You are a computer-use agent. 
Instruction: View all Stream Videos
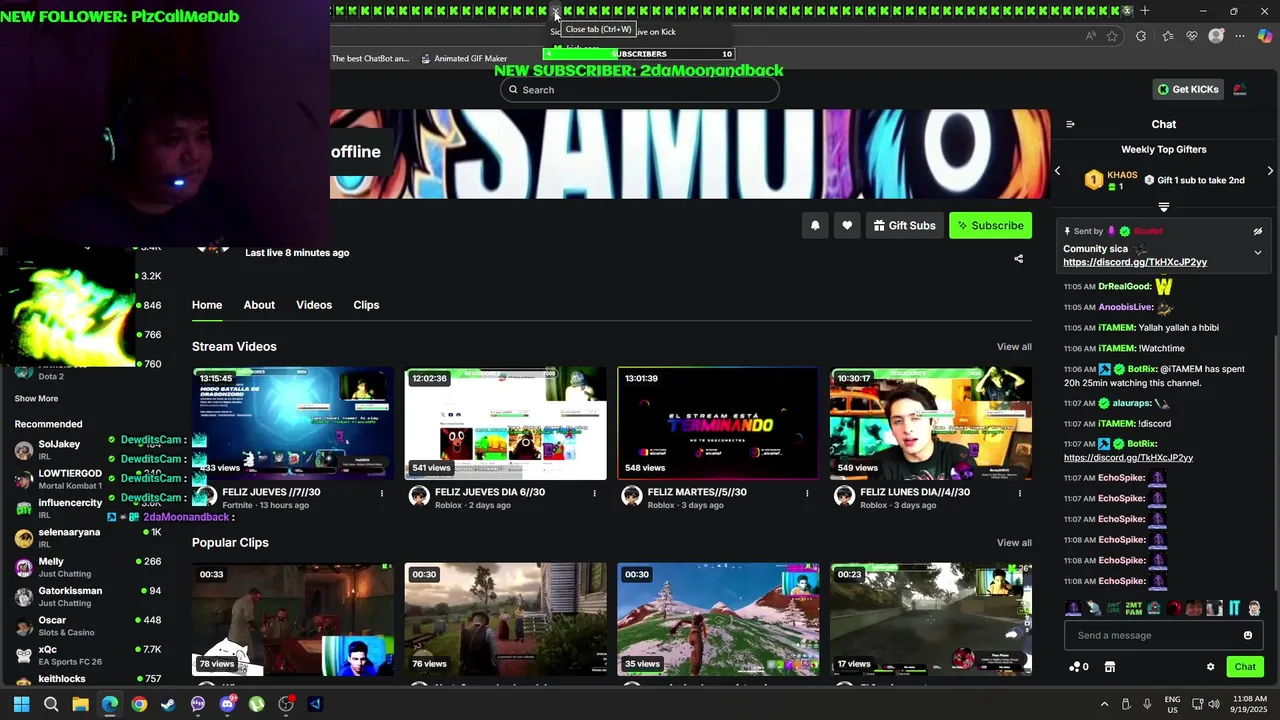pos(1014,347)
